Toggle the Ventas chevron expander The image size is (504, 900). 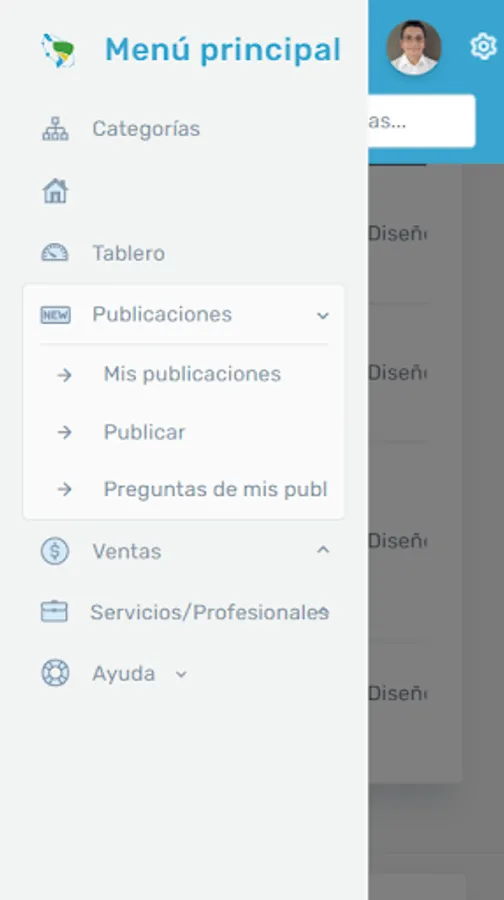click(323, 550)
